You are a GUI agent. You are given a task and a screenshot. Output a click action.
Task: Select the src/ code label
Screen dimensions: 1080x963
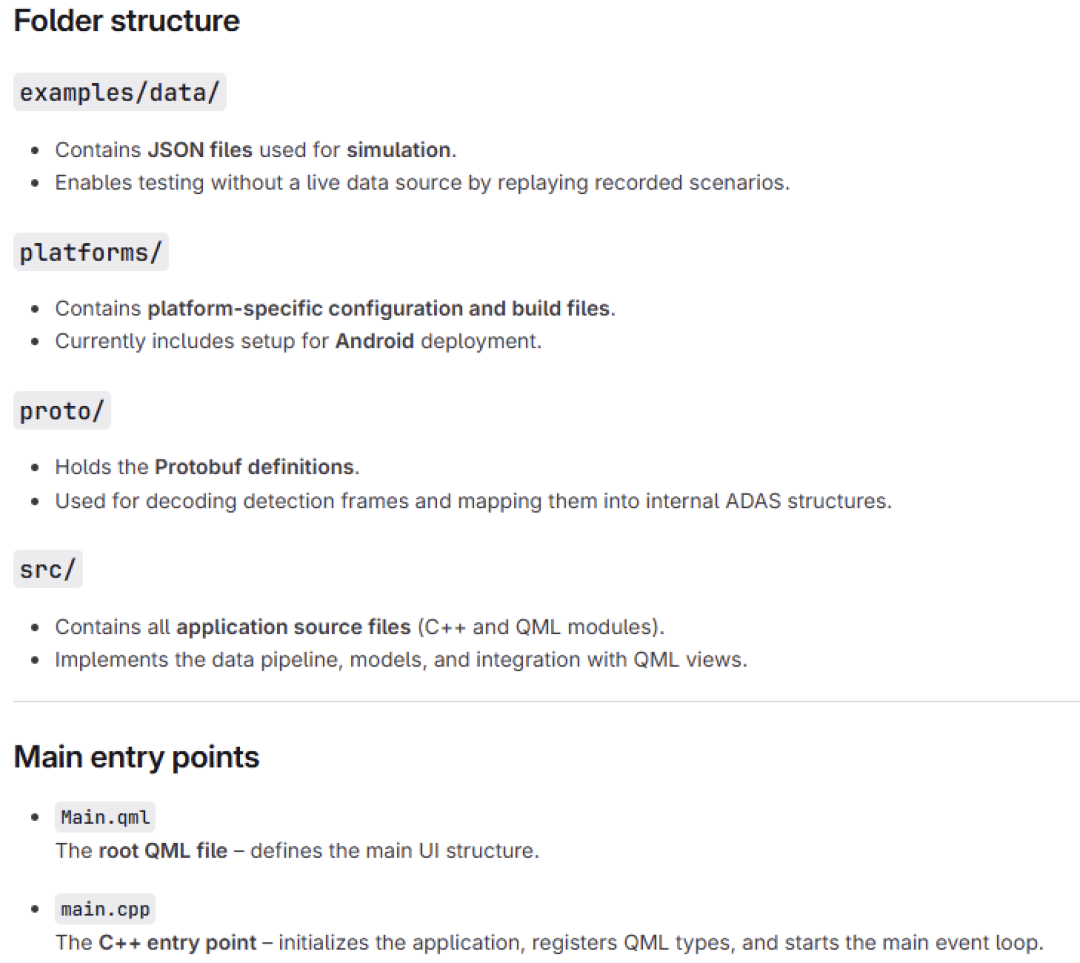(48, 569)
